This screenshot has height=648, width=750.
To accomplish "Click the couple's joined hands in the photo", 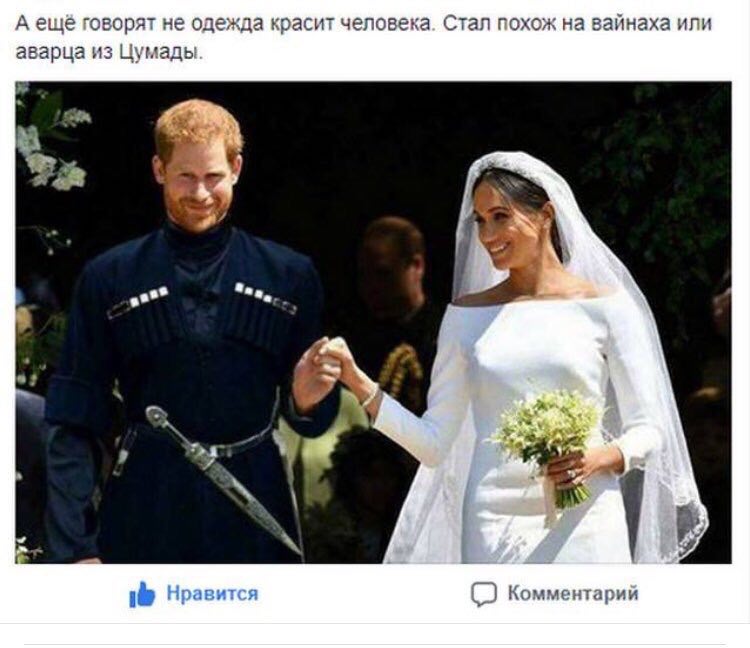I will [x=329, y=361].
